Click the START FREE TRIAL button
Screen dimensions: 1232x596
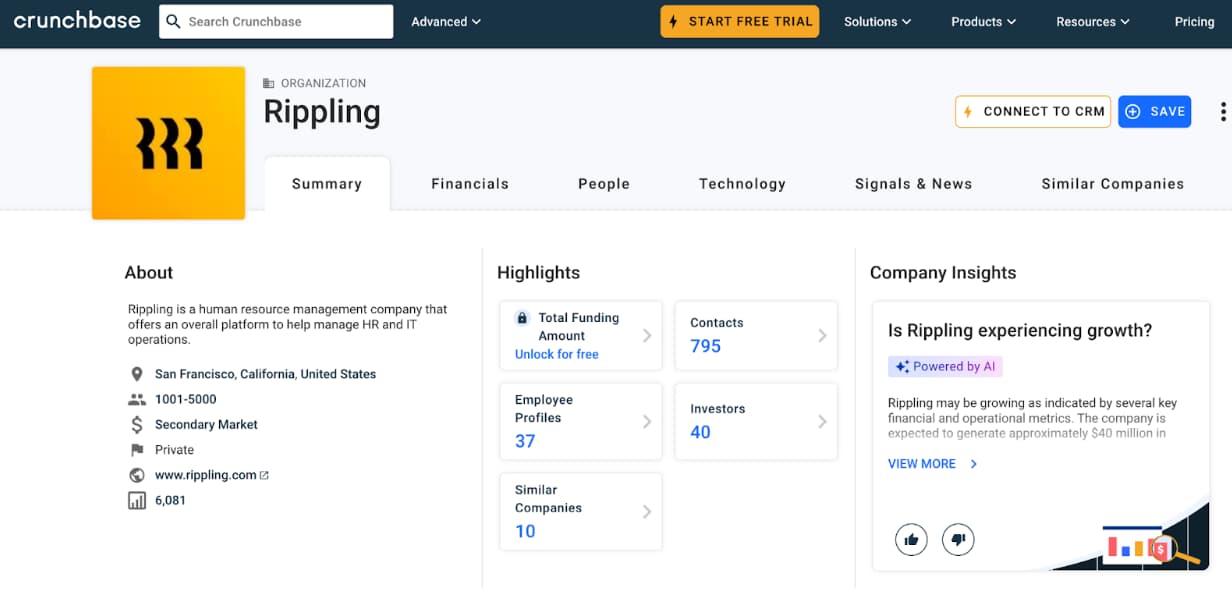[x=740, y=21]
